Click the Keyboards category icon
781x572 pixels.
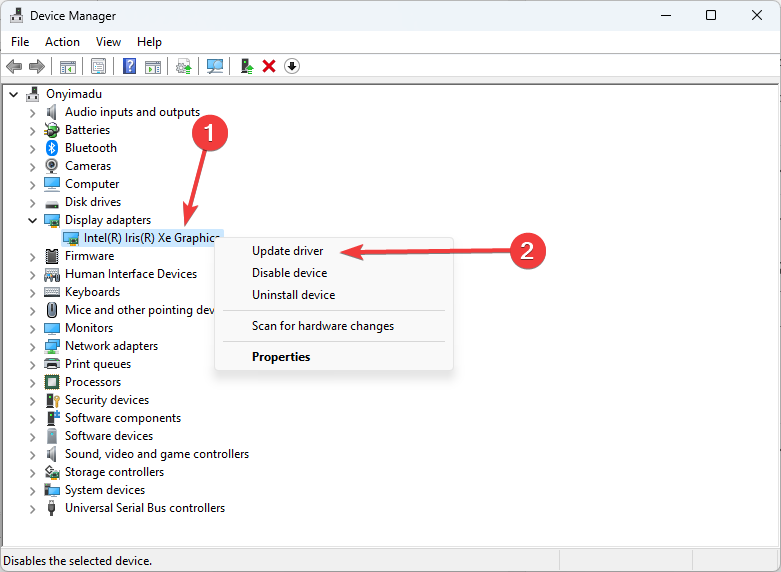(x=52, y=292)
